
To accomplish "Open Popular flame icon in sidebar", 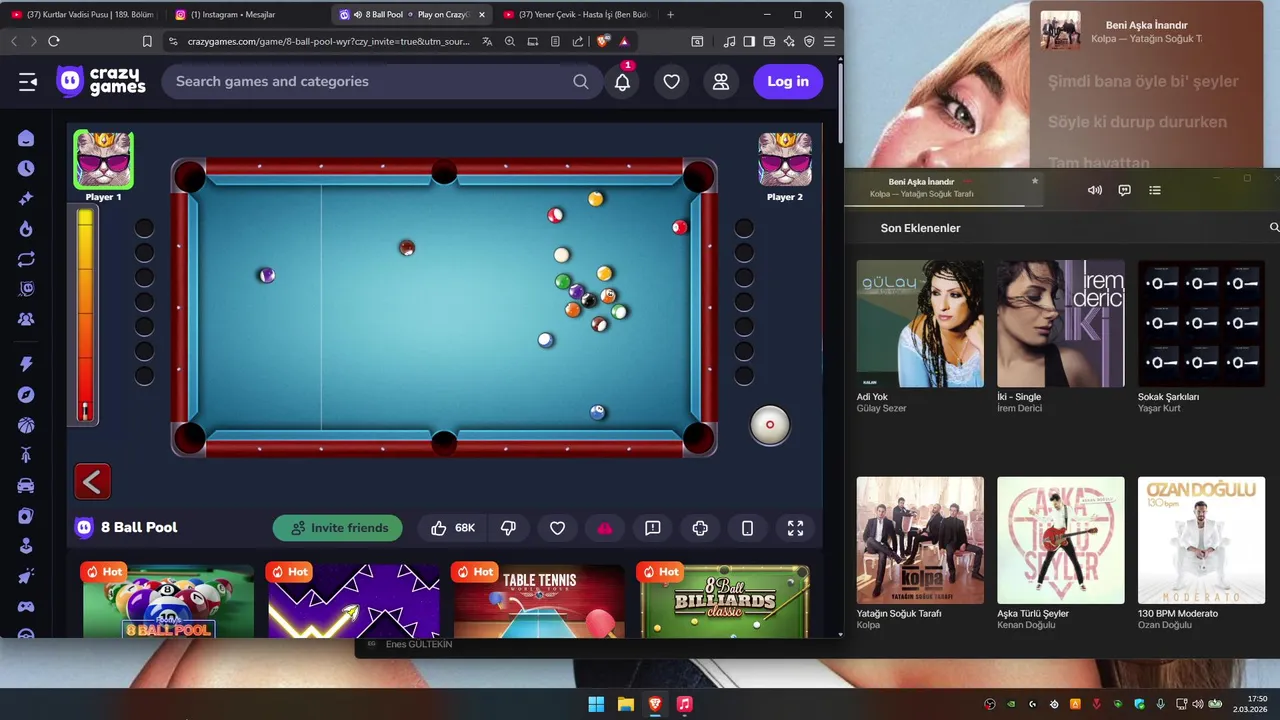I will [26, 229].
